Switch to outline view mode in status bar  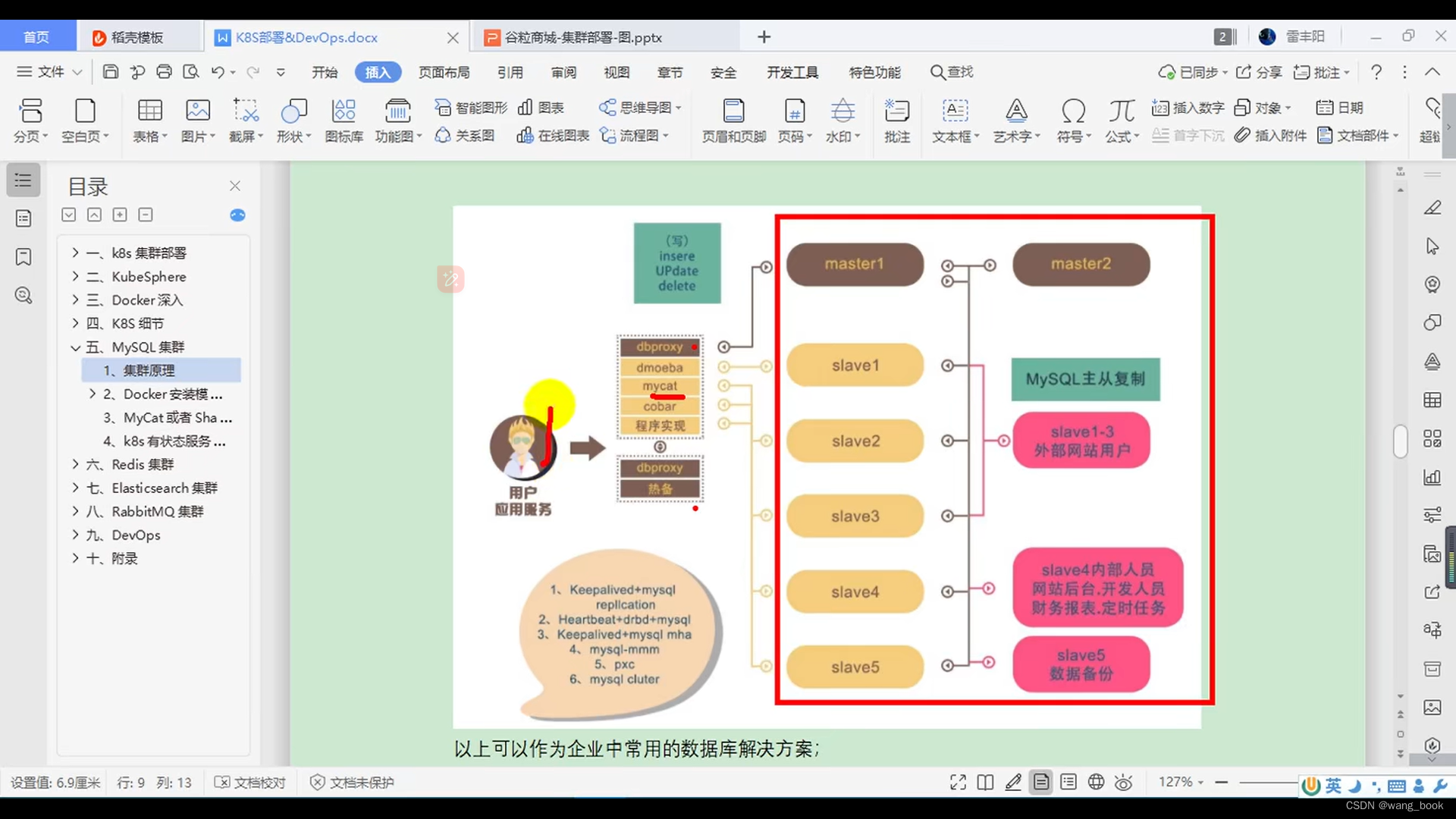[1068, 782]
